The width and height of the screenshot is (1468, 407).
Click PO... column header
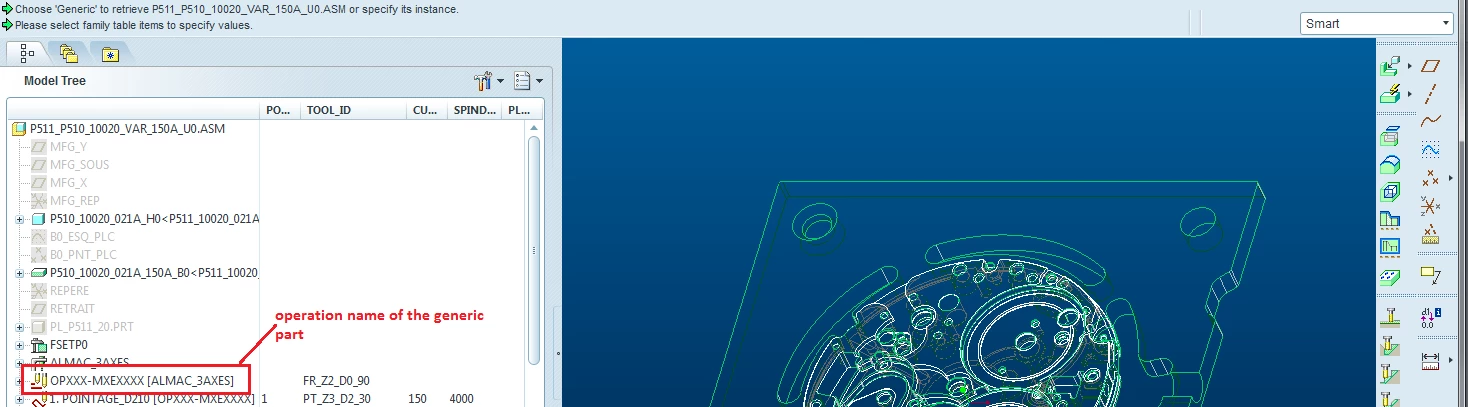click(279, 110)
